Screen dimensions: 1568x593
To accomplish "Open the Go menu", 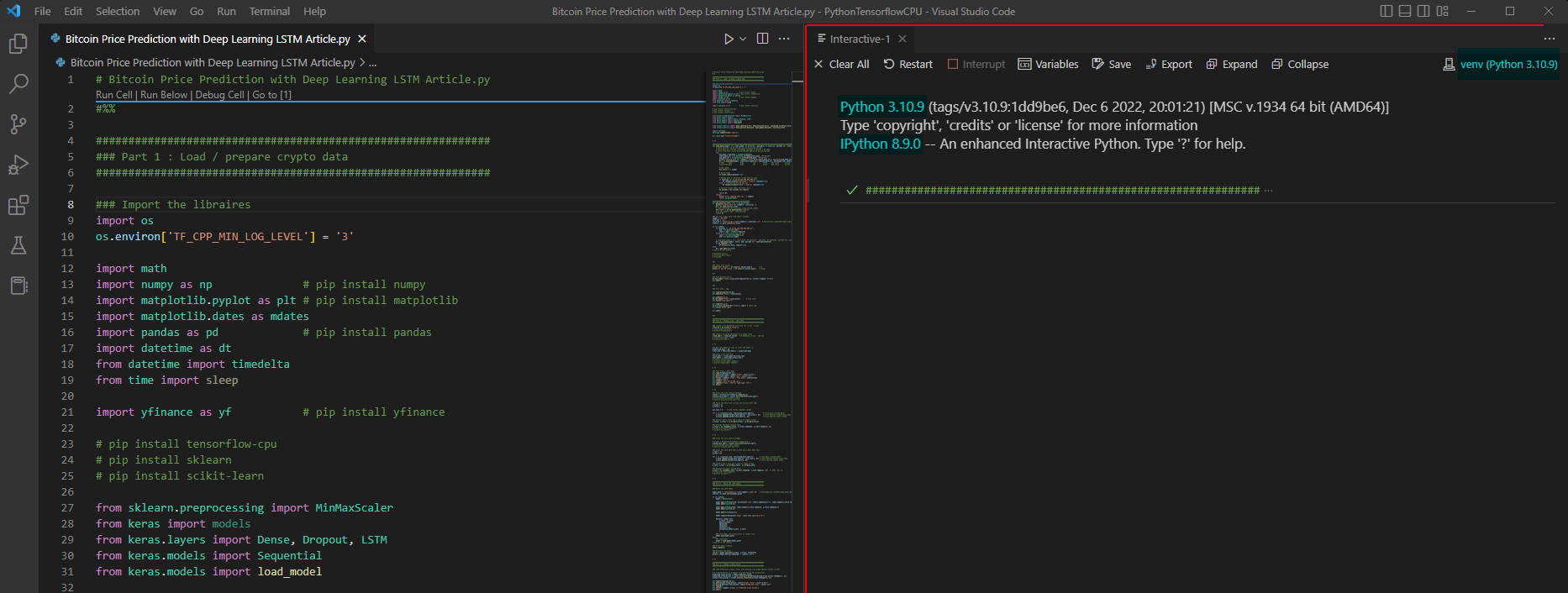I will (x=197, y=11).
